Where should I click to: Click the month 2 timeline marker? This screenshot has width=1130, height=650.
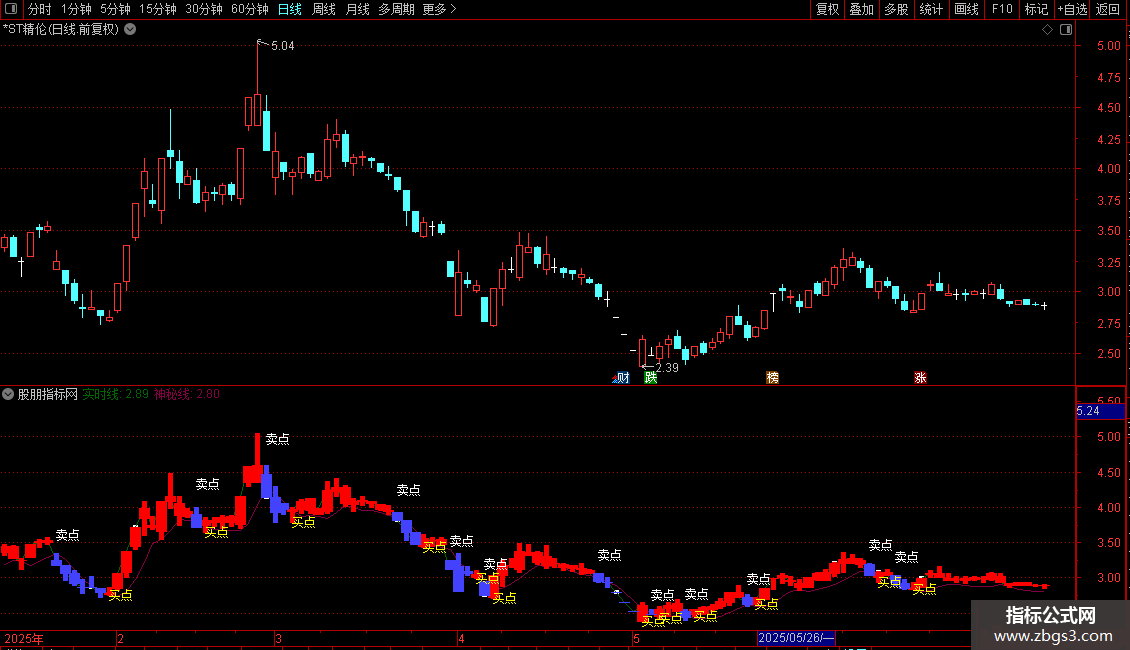[120, 638]
